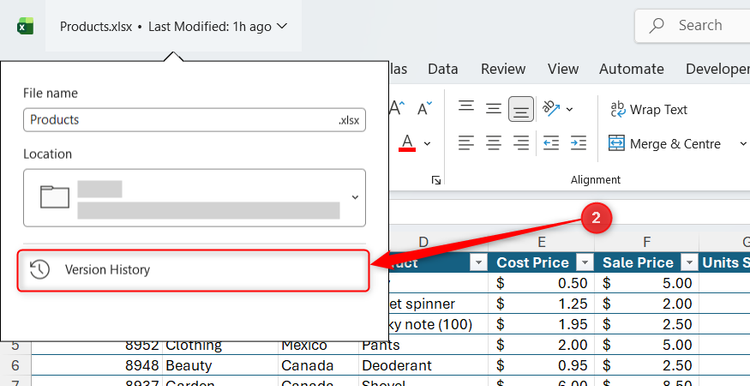
Task: Select cell containing Clothing
Action: [x=221, y=345]
